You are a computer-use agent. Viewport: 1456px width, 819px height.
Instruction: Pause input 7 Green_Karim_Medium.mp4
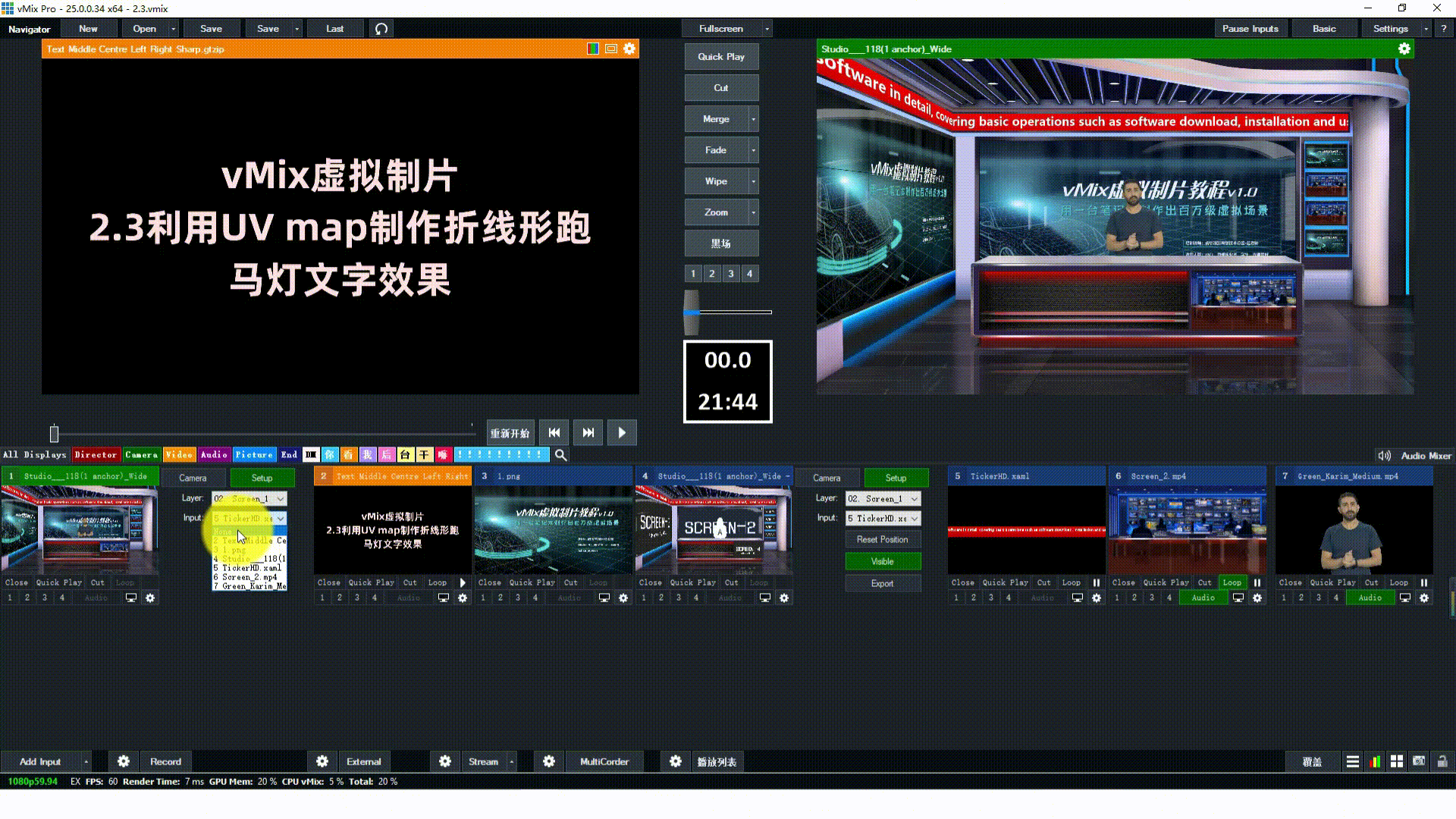1424,583
